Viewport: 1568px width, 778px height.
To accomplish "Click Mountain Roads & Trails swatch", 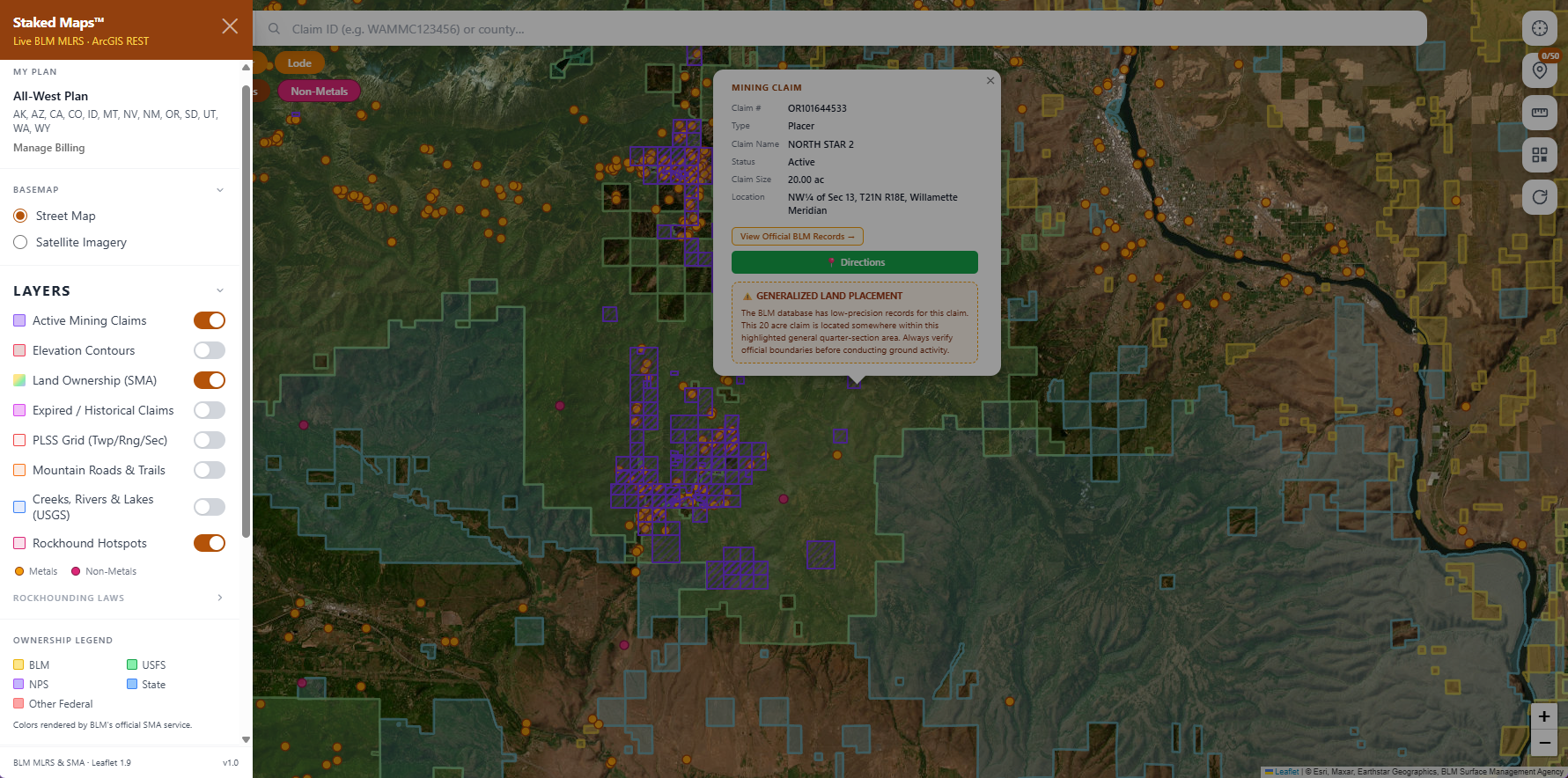I will [19, 470].
